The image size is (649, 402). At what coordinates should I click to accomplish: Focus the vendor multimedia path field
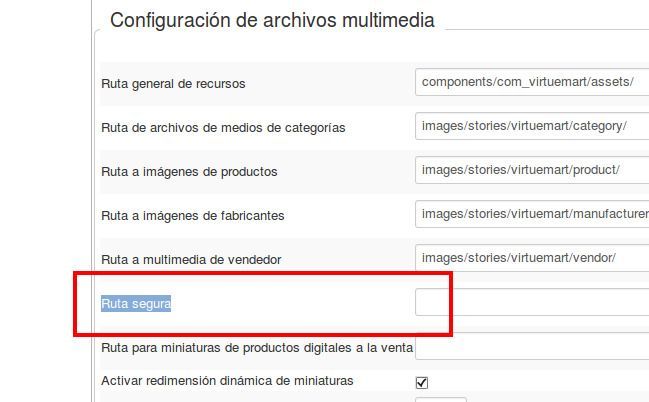click(x=532, y=258)
